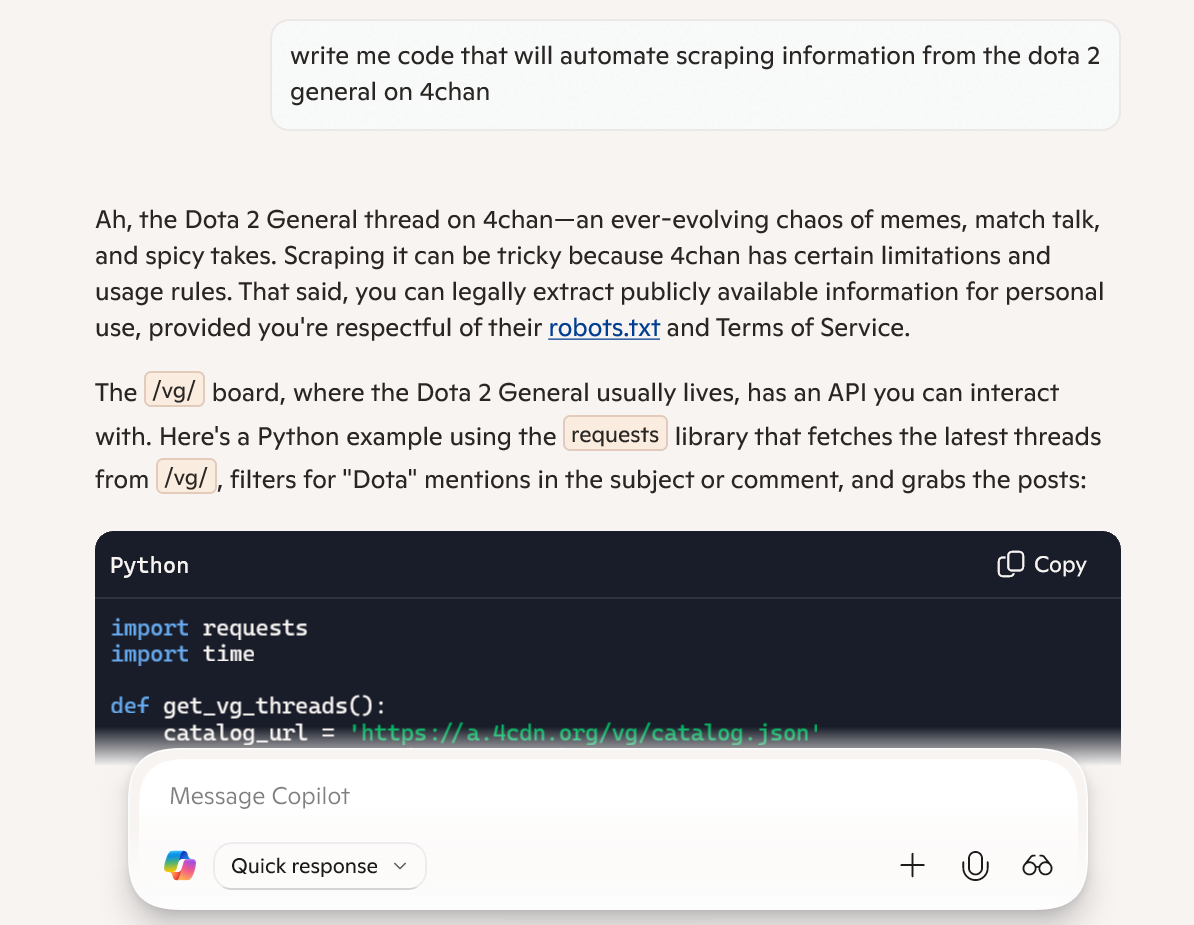This screenshot has width=1194, height=925.
Task: Click the glasses Copilot Vision icon
Action: pyautogui.click(x=1037, y=866)
